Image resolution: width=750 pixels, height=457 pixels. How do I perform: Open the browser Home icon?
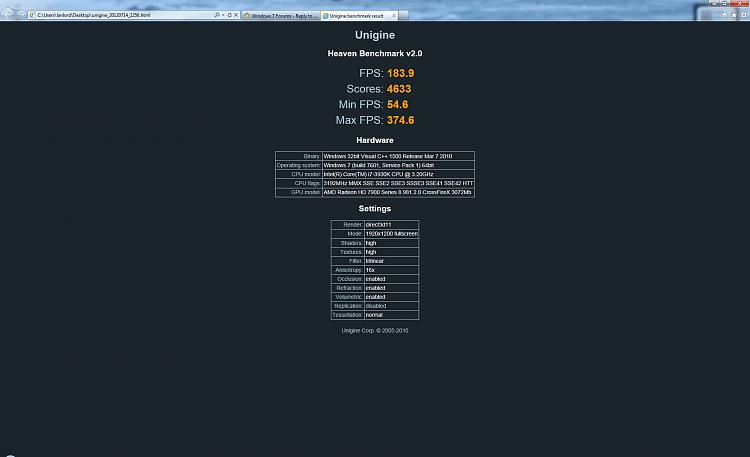point(724,15)
